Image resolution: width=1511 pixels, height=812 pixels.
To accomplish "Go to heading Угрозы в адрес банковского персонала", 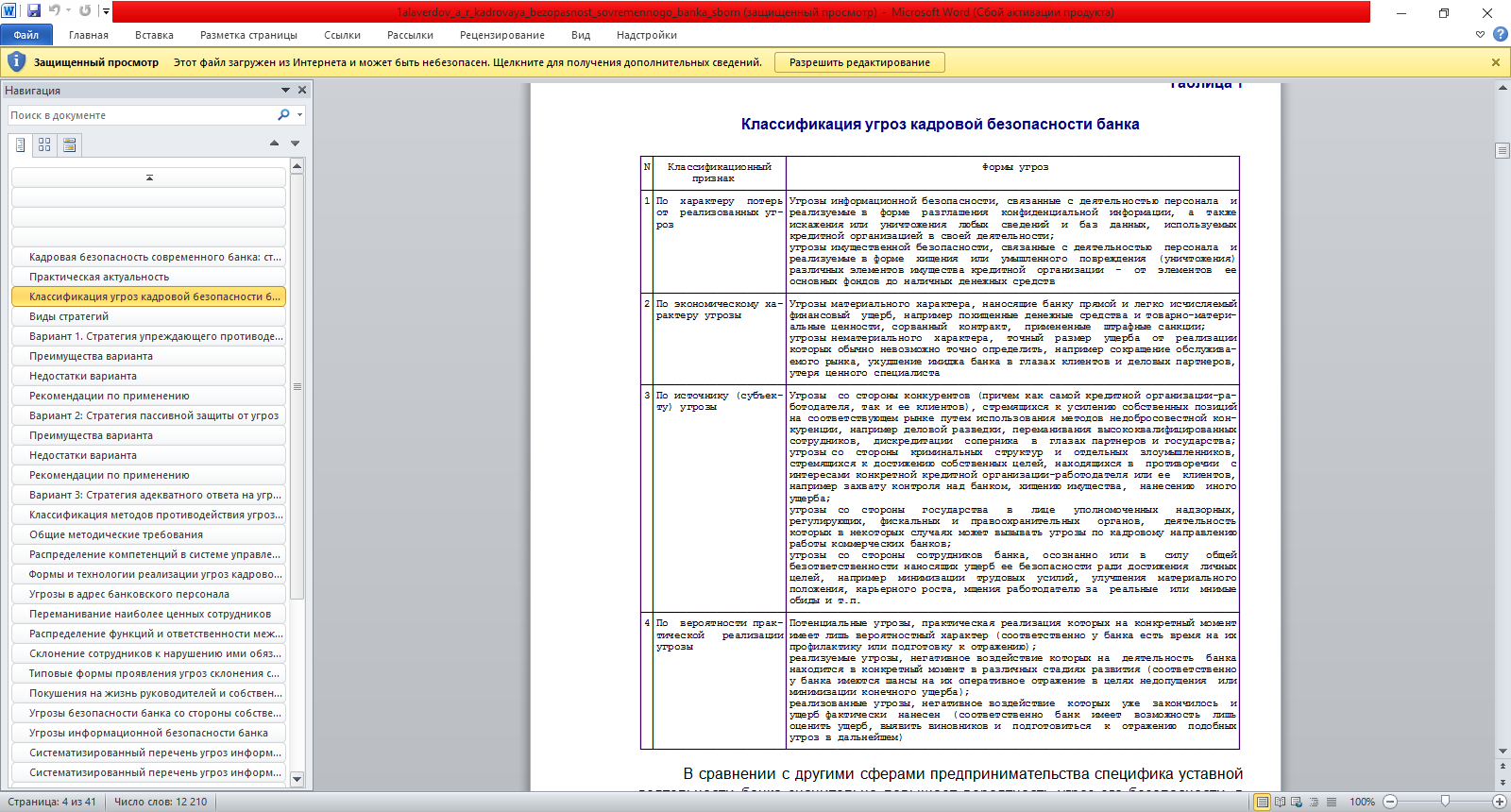I will pyautogui.click(x=148, y=594).
